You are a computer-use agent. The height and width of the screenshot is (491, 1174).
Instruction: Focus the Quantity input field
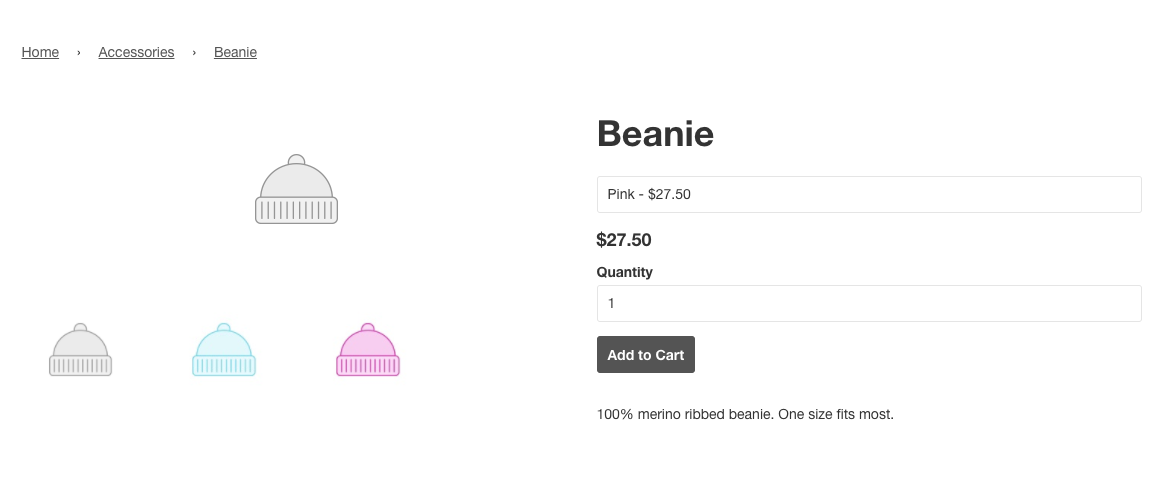click(x=869, y=303)
